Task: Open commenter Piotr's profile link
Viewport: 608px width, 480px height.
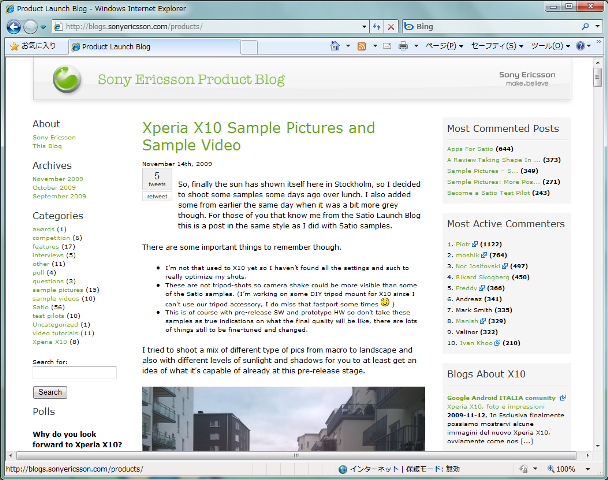Action: tap(463, 244)
